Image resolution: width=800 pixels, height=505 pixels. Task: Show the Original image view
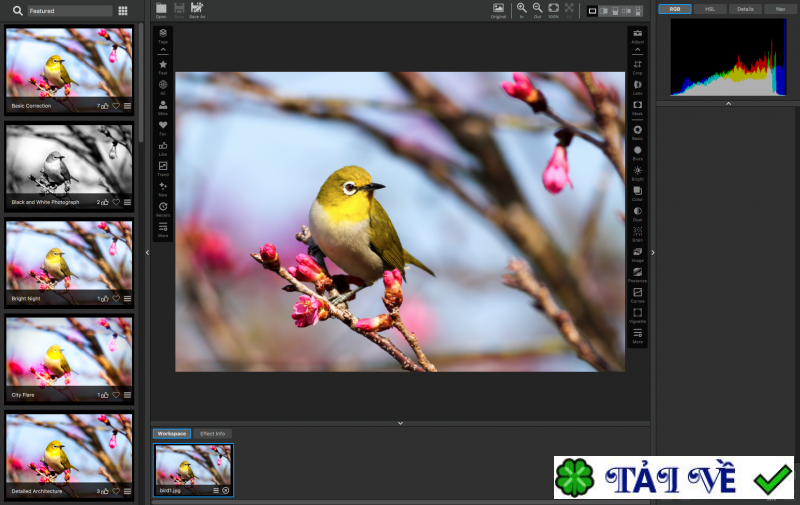tap(498, 8)
